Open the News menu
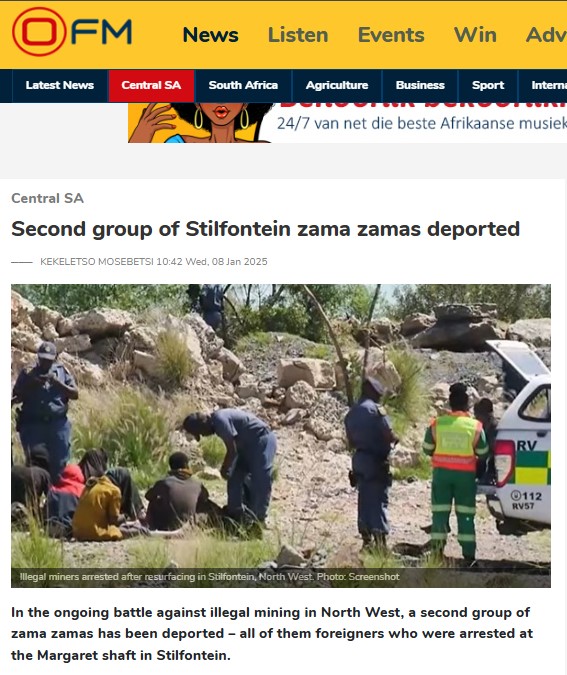The height and width of the screenshot is (675, 567). coord(211,35)
